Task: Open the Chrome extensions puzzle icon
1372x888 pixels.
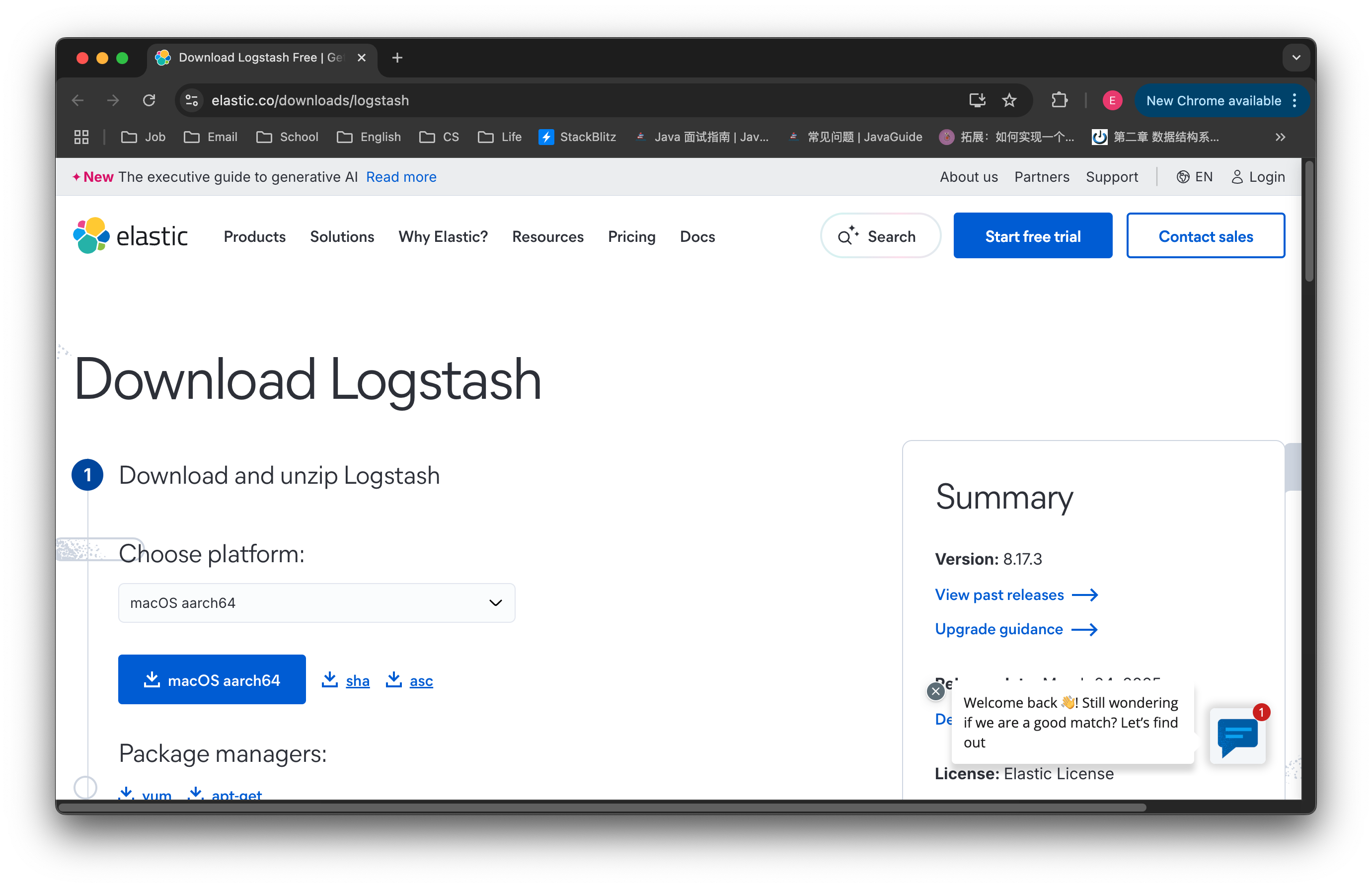Action: [x=1059, y=100]
